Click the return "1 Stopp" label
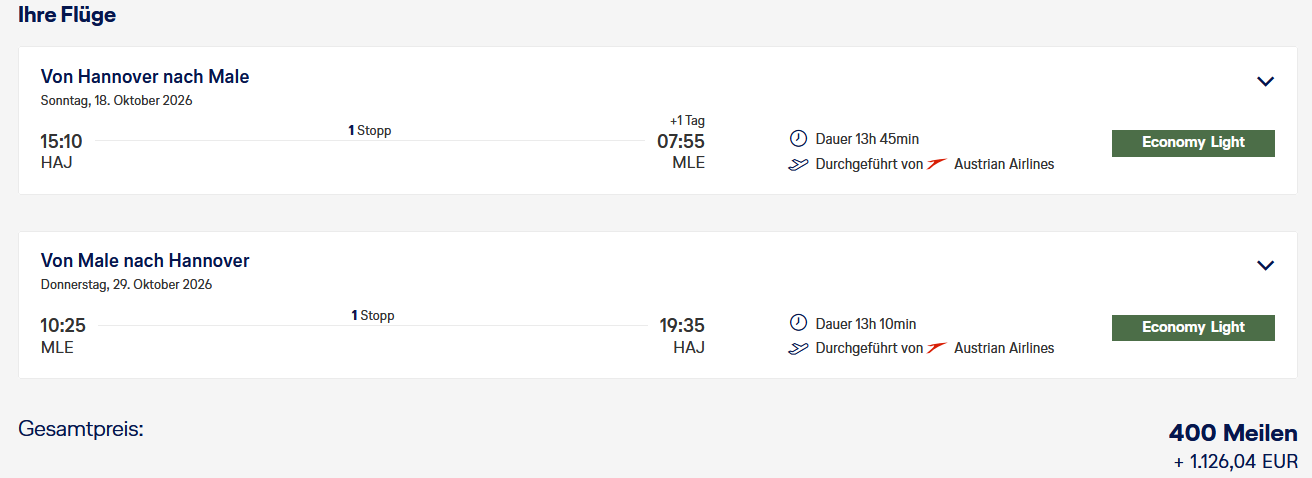The width and height of the screenshot is (1312, 478). (x=372, y=315)
